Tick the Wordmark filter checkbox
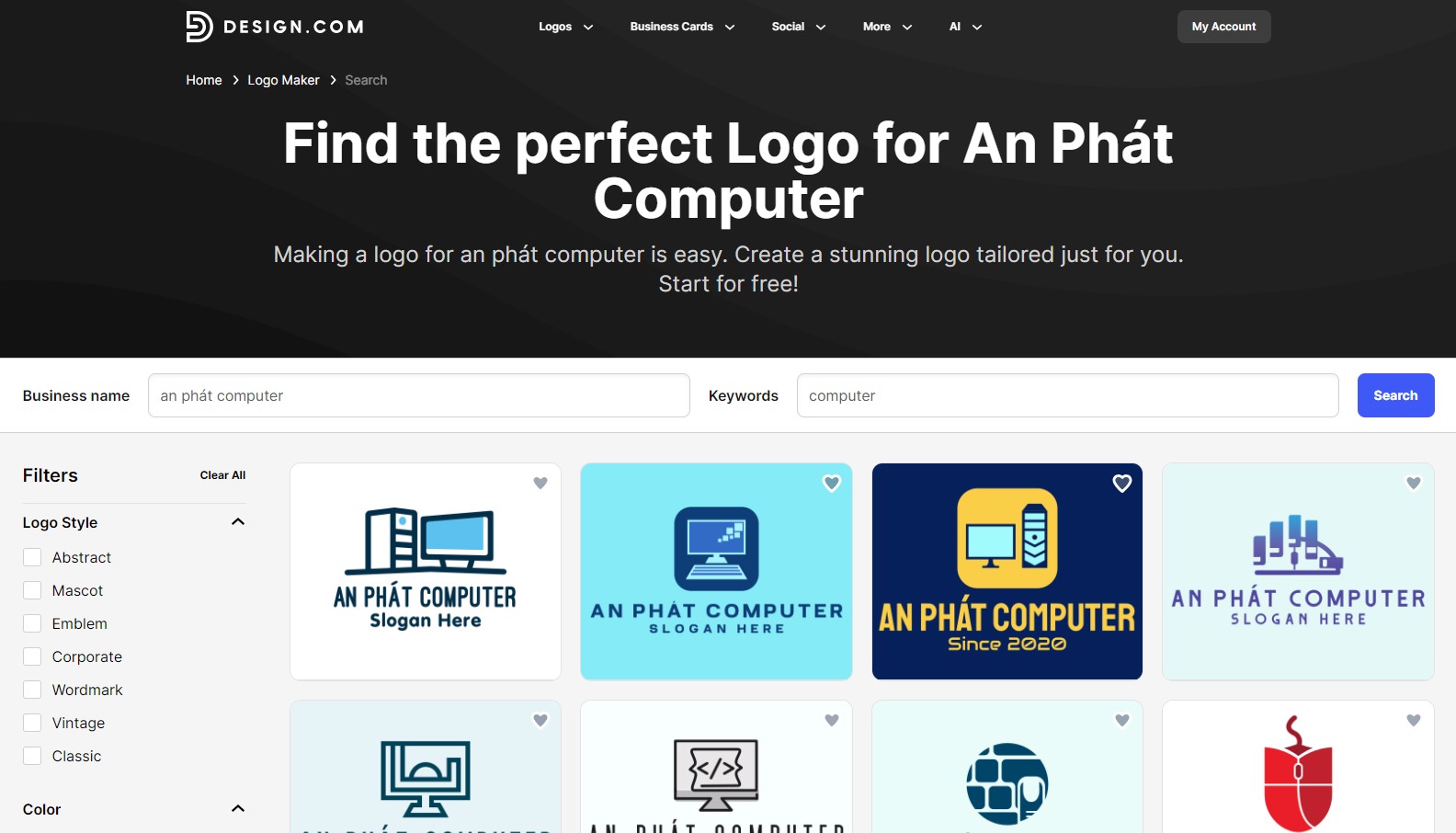This screenshot has width=1456, height=833. [x=32, y=690]
